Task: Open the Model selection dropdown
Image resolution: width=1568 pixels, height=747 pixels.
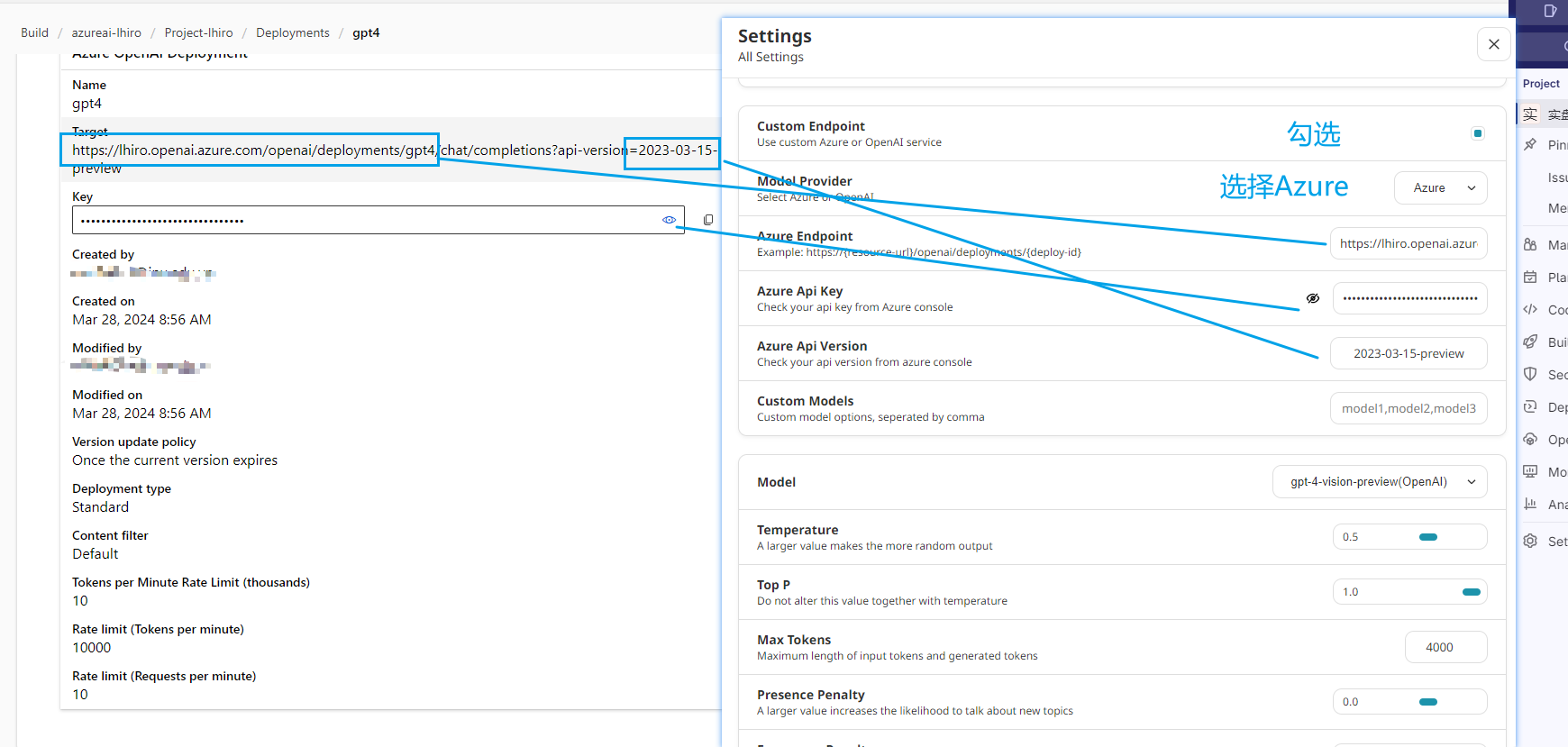Action: pos(1380,482)
